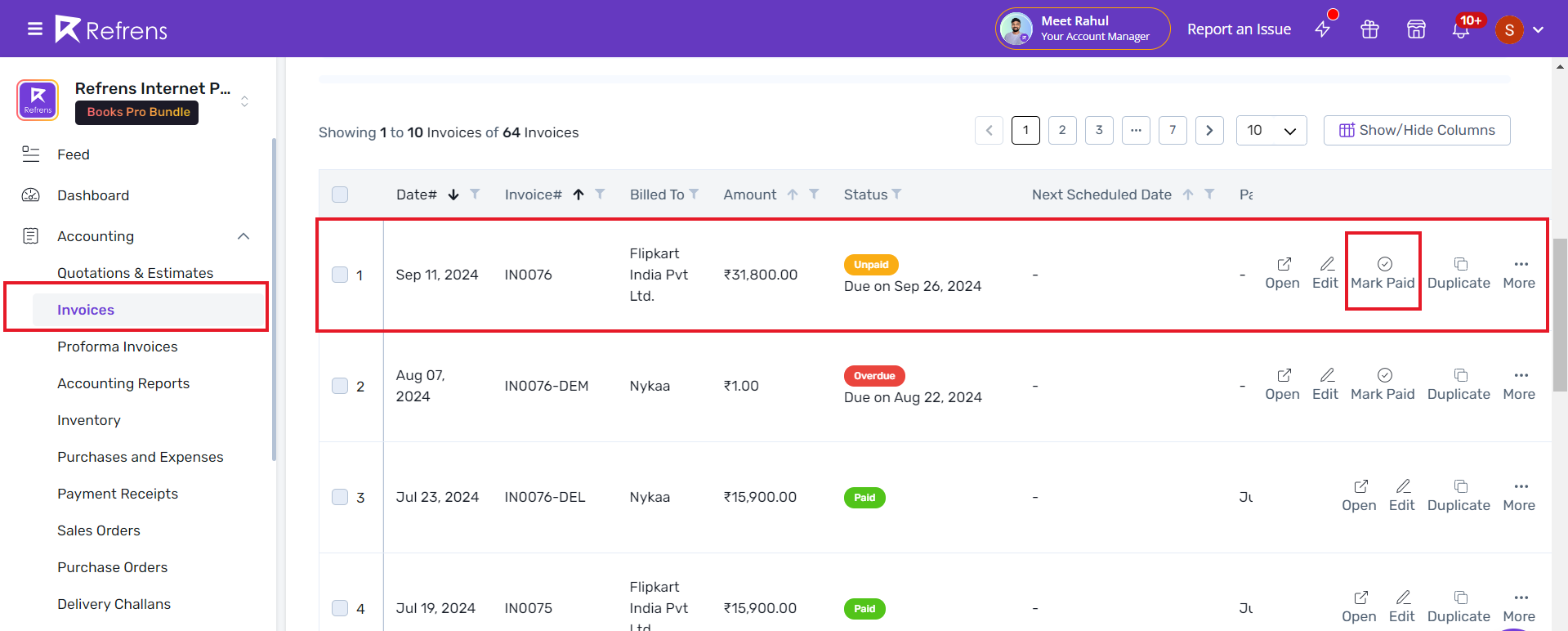The width and height of the screenshot is (1568, 631).
Task: Open Dashboard in the sidebar
Action: pos(92,195)
